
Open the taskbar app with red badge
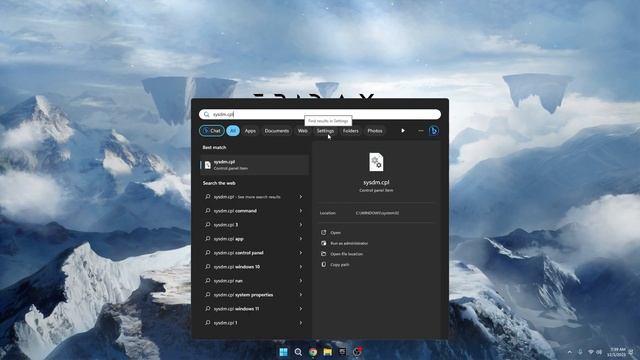357,352
